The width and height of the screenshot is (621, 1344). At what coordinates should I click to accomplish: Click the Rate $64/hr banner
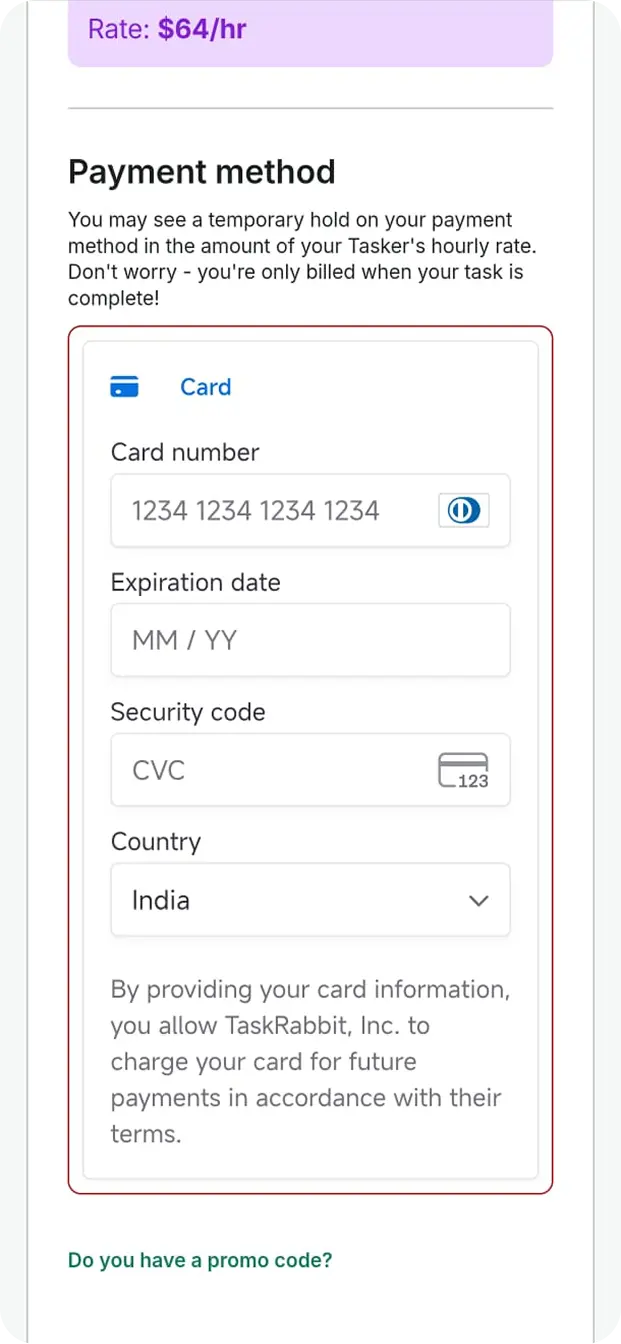[x=310, y=32]
